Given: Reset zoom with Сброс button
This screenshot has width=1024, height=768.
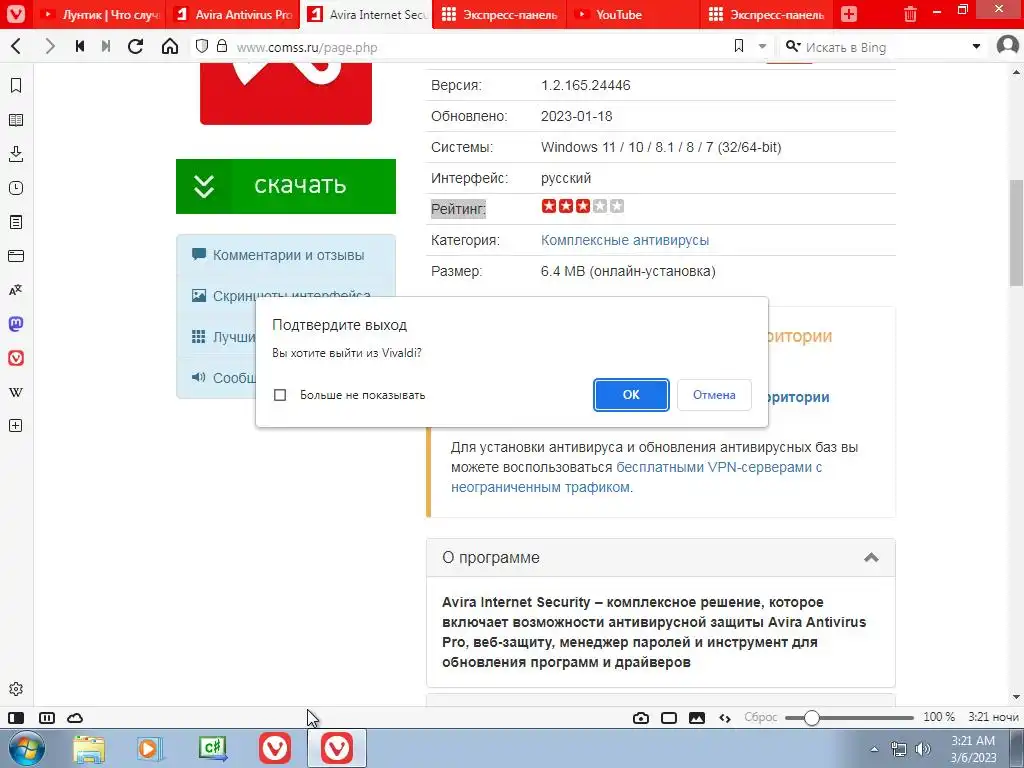Looking at the screenshot, I should pyautogui.click(x=761, y=718).
